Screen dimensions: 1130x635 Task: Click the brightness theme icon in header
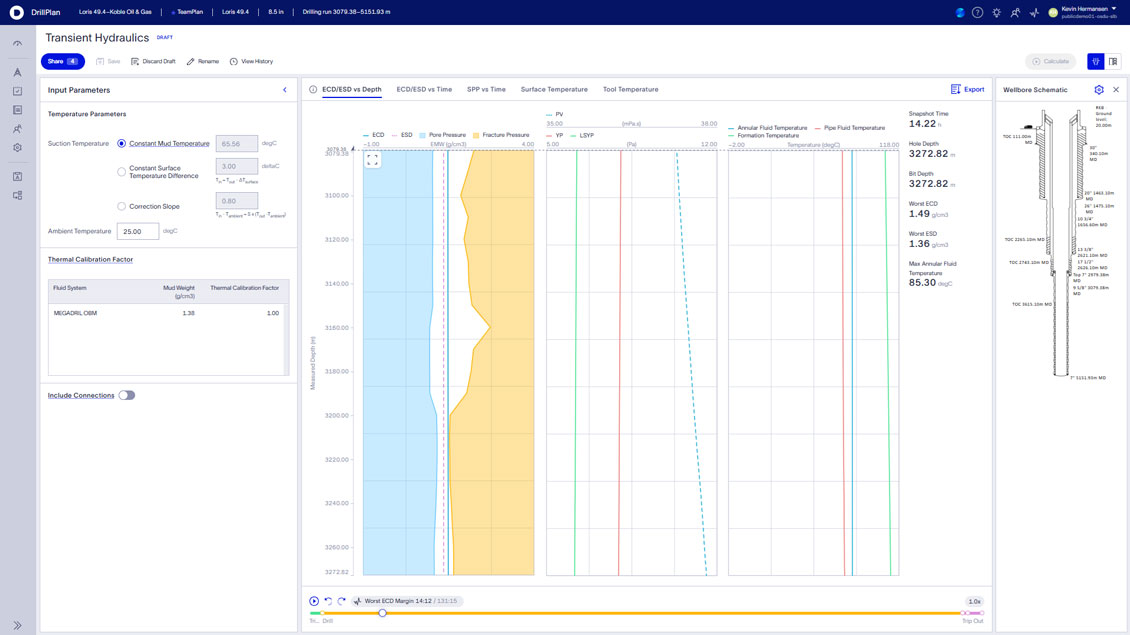[997, 12]
